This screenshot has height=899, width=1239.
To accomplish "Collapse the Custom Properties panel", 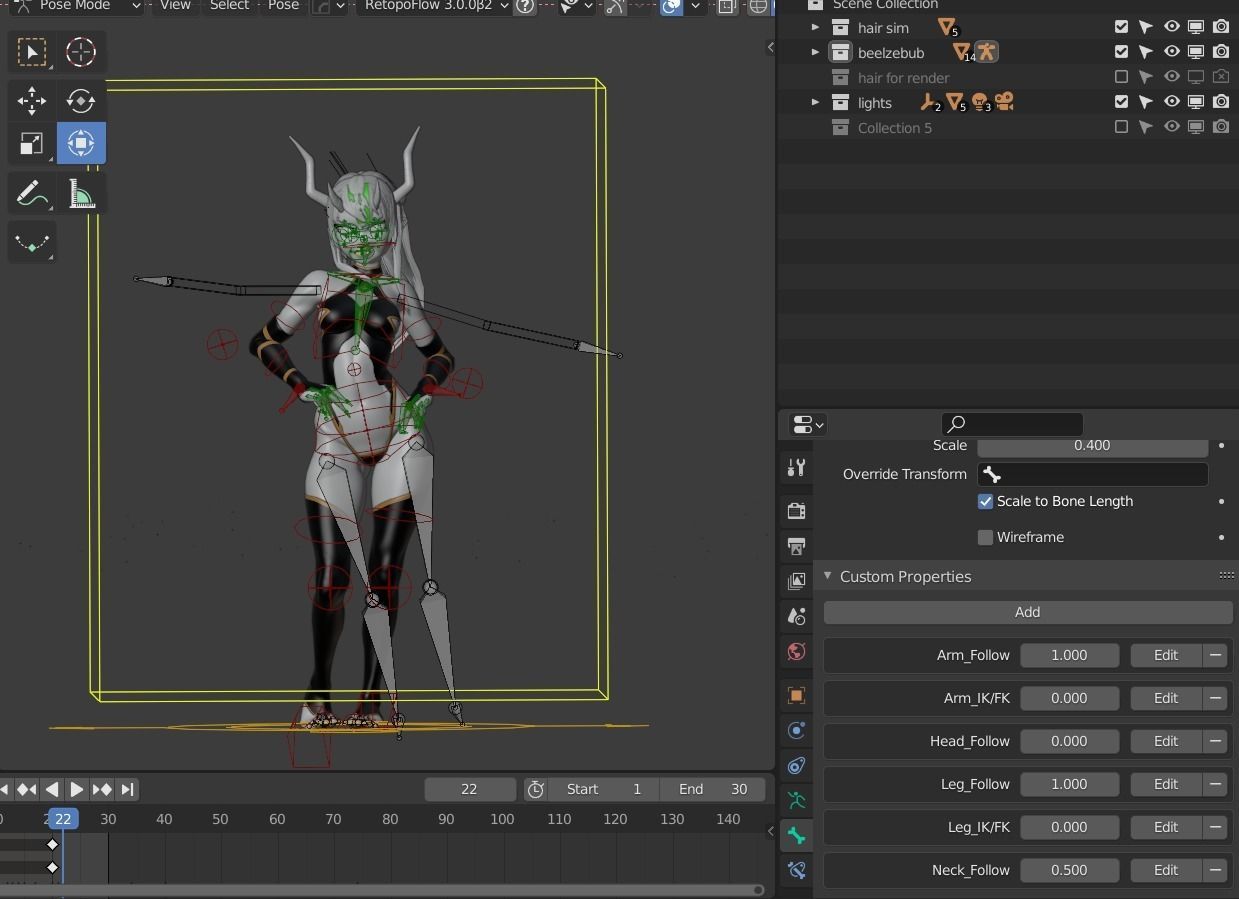I will point(828,576).
